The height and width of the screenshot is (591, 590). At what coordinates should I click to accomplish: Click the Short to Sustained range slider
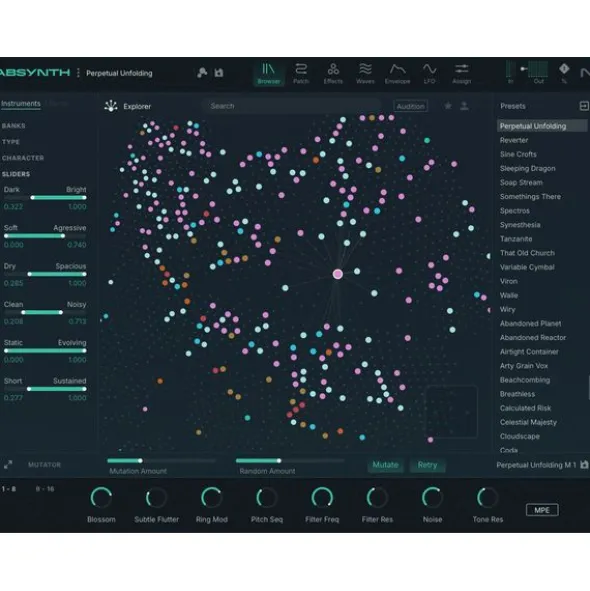(45, 389)
